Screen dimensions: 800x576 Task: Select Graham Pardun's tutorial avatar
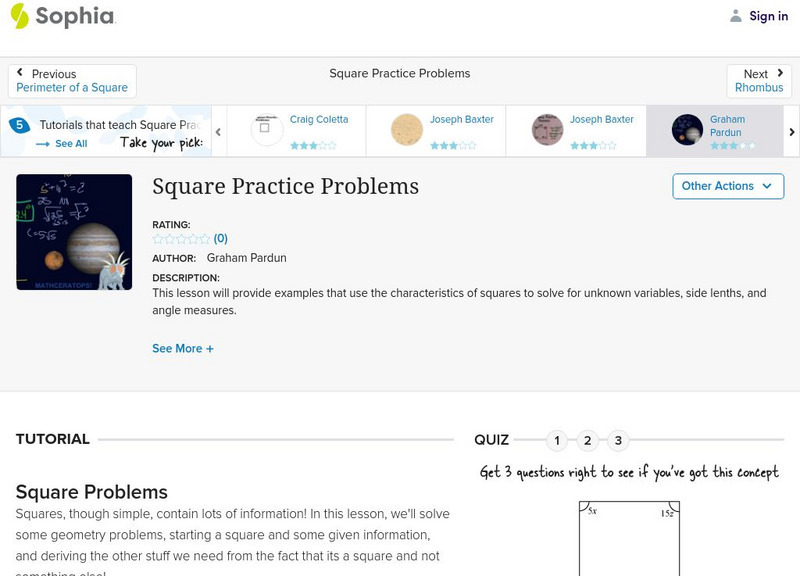click(x=688, y=130)
